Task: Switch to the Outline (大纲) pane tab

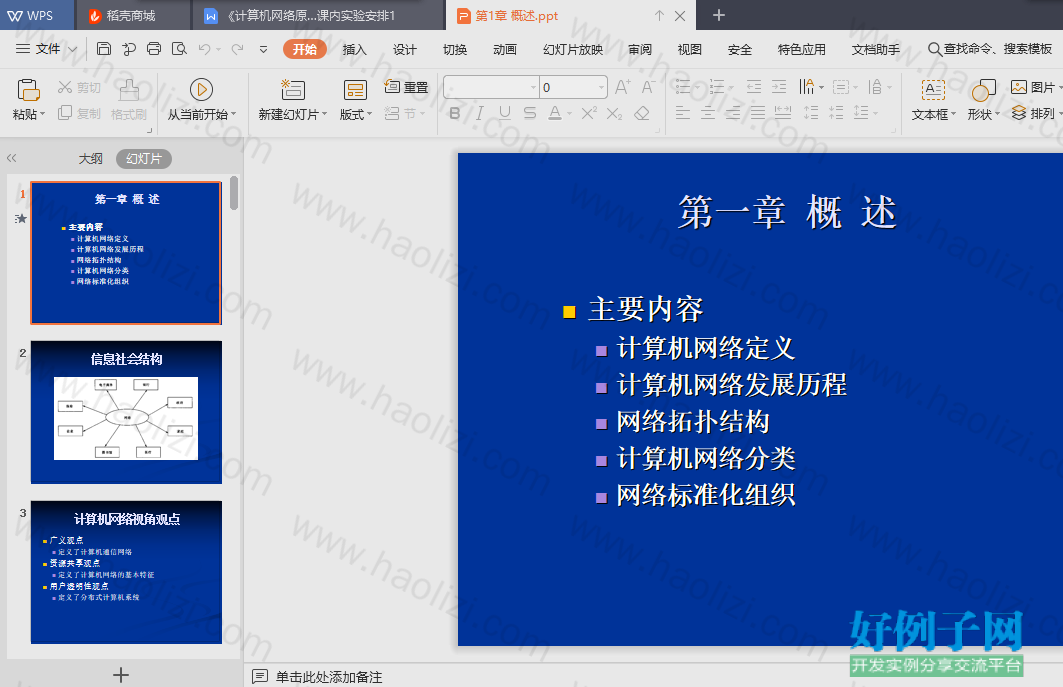Action: click(x=90, y=159)
